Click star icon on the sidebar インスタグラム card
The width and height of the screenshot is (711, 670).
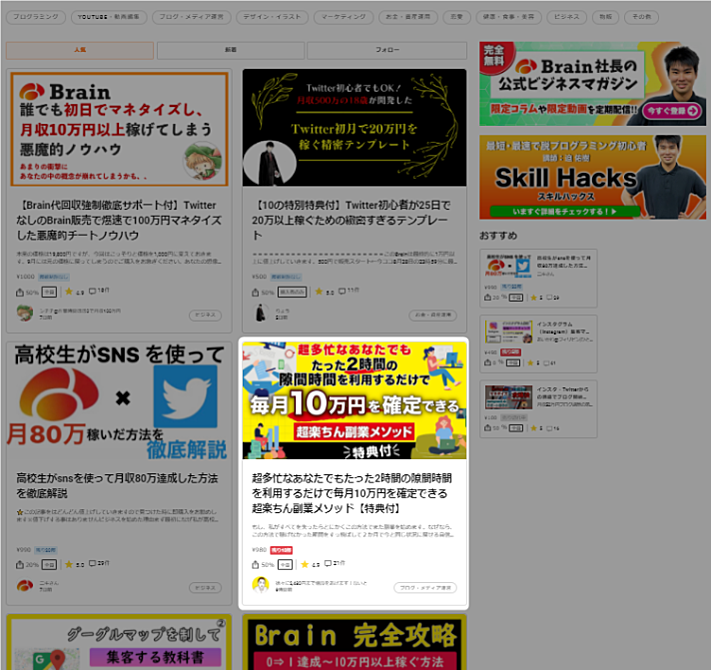[531, 363]
